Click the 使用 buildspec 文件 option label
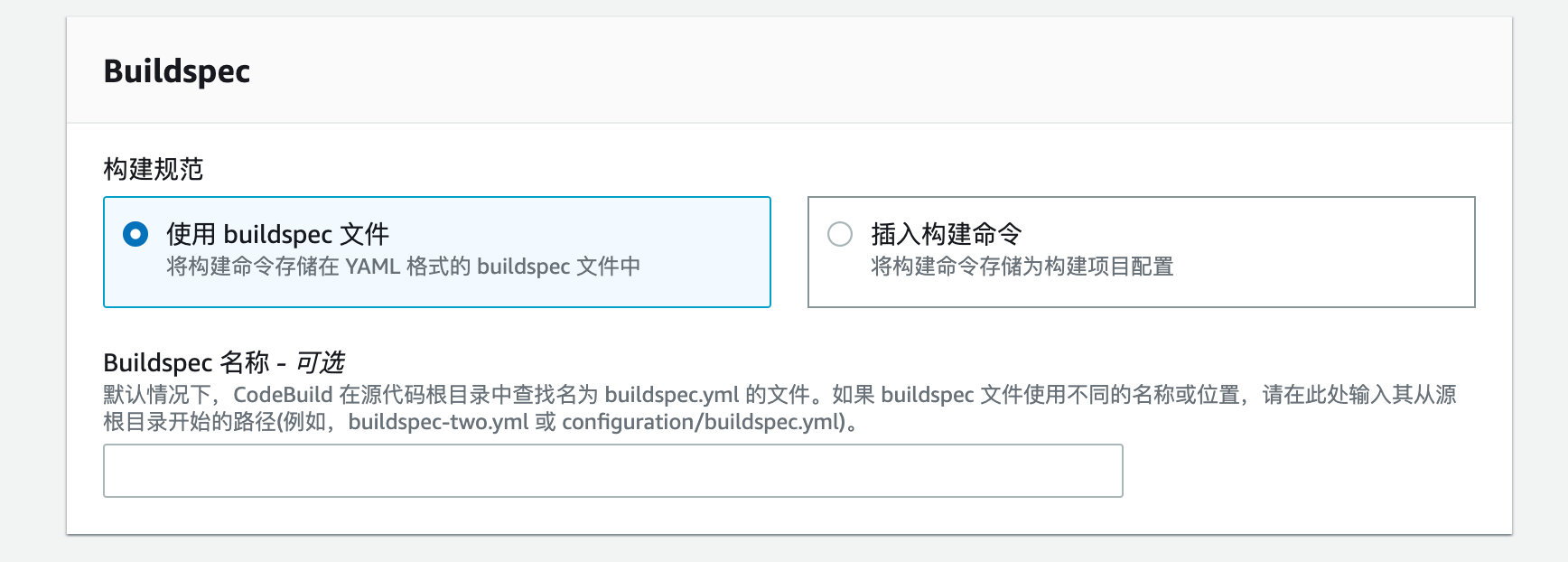The image size is (1568, 562). [277, 235]
